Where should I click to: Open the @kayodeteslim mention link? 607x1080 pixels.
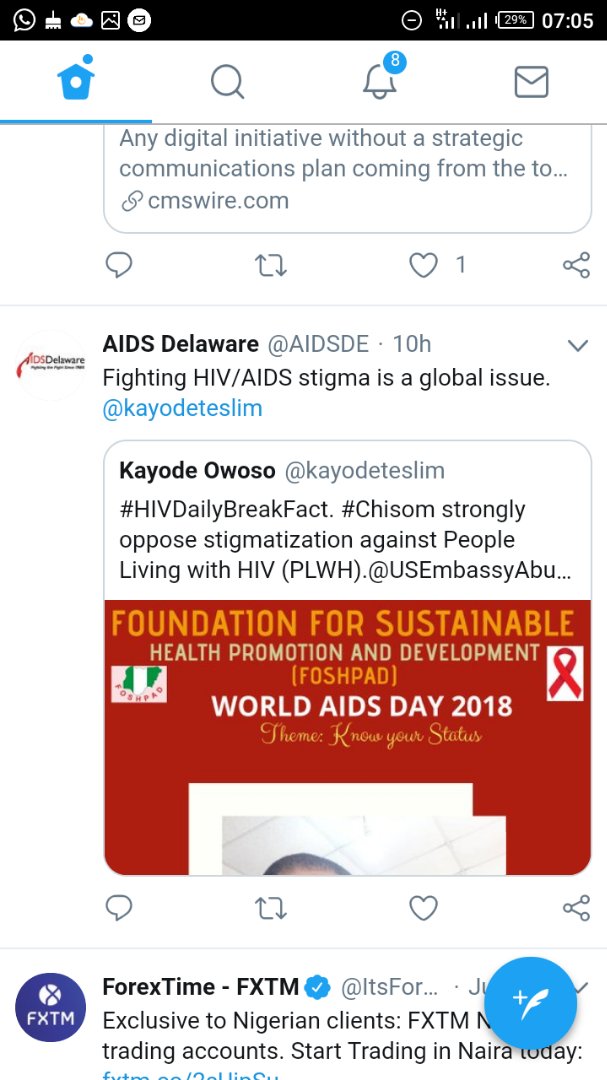click(x=182, y=408)
